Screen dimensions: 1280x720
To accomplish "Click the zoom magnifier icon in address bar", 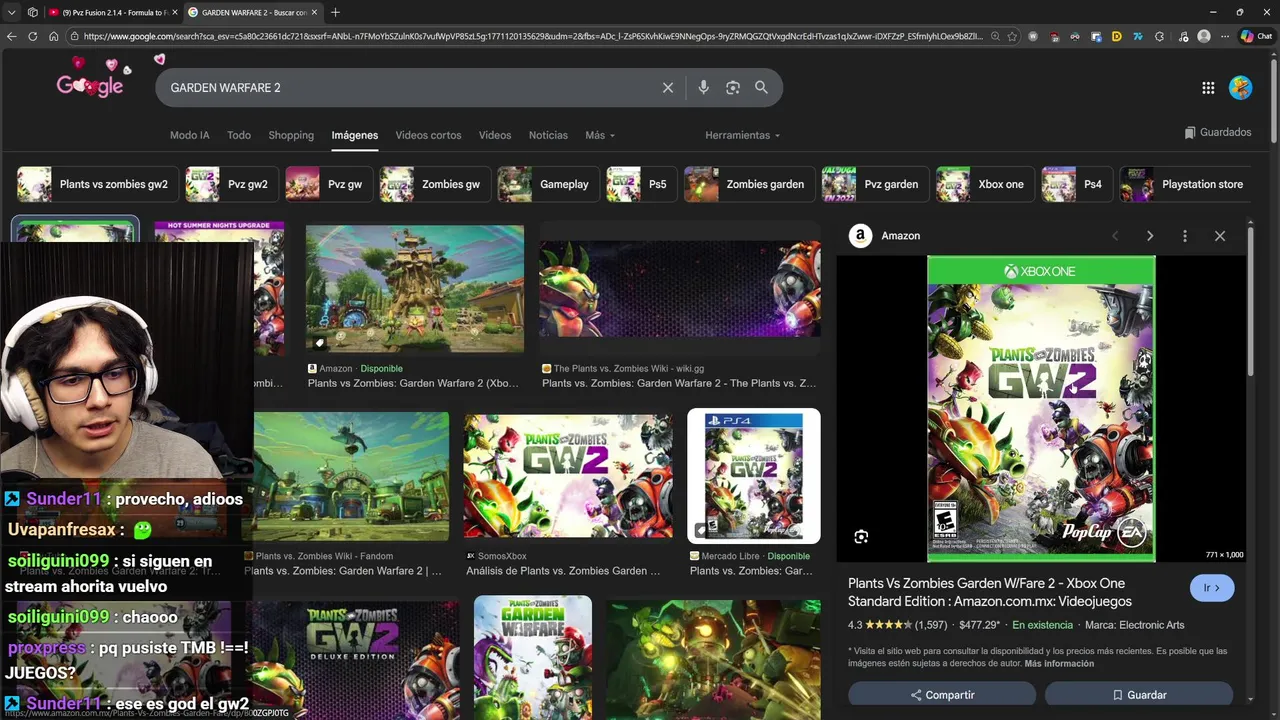I will (994, 36).
